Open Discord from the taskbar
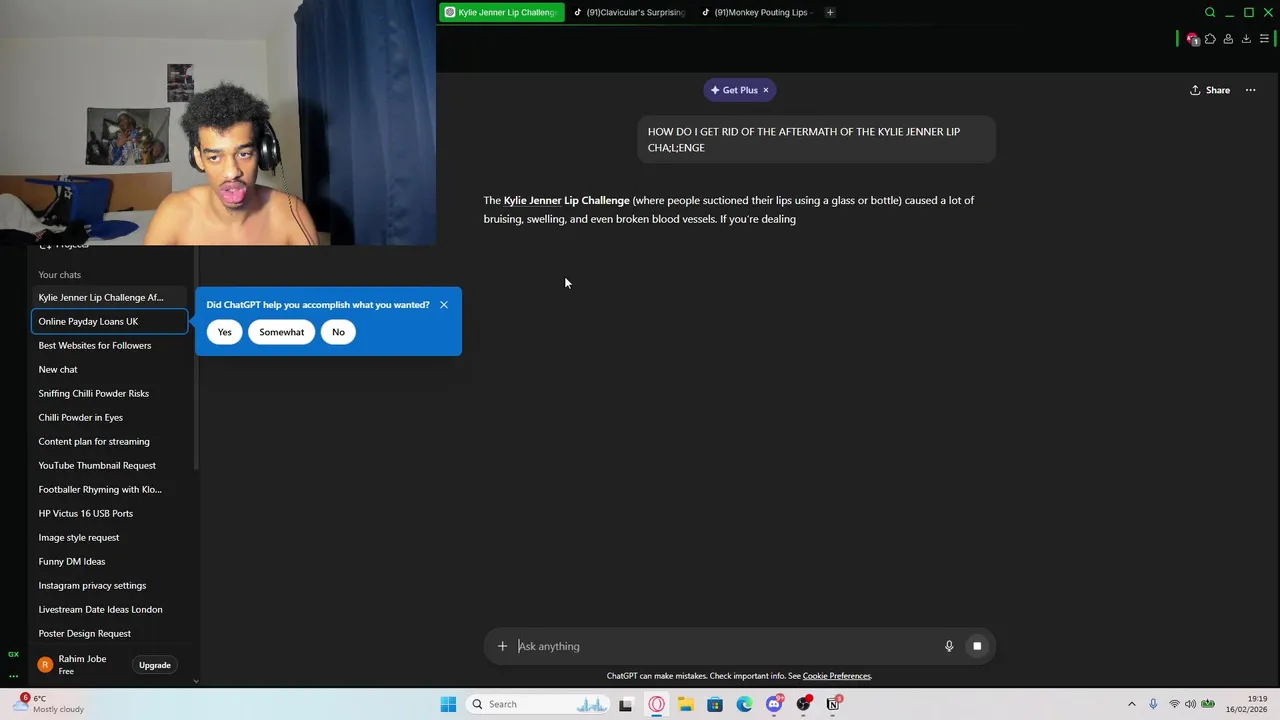Image resolution: width=1280 pixels, height=720 pixels. (x=774, y=704)
